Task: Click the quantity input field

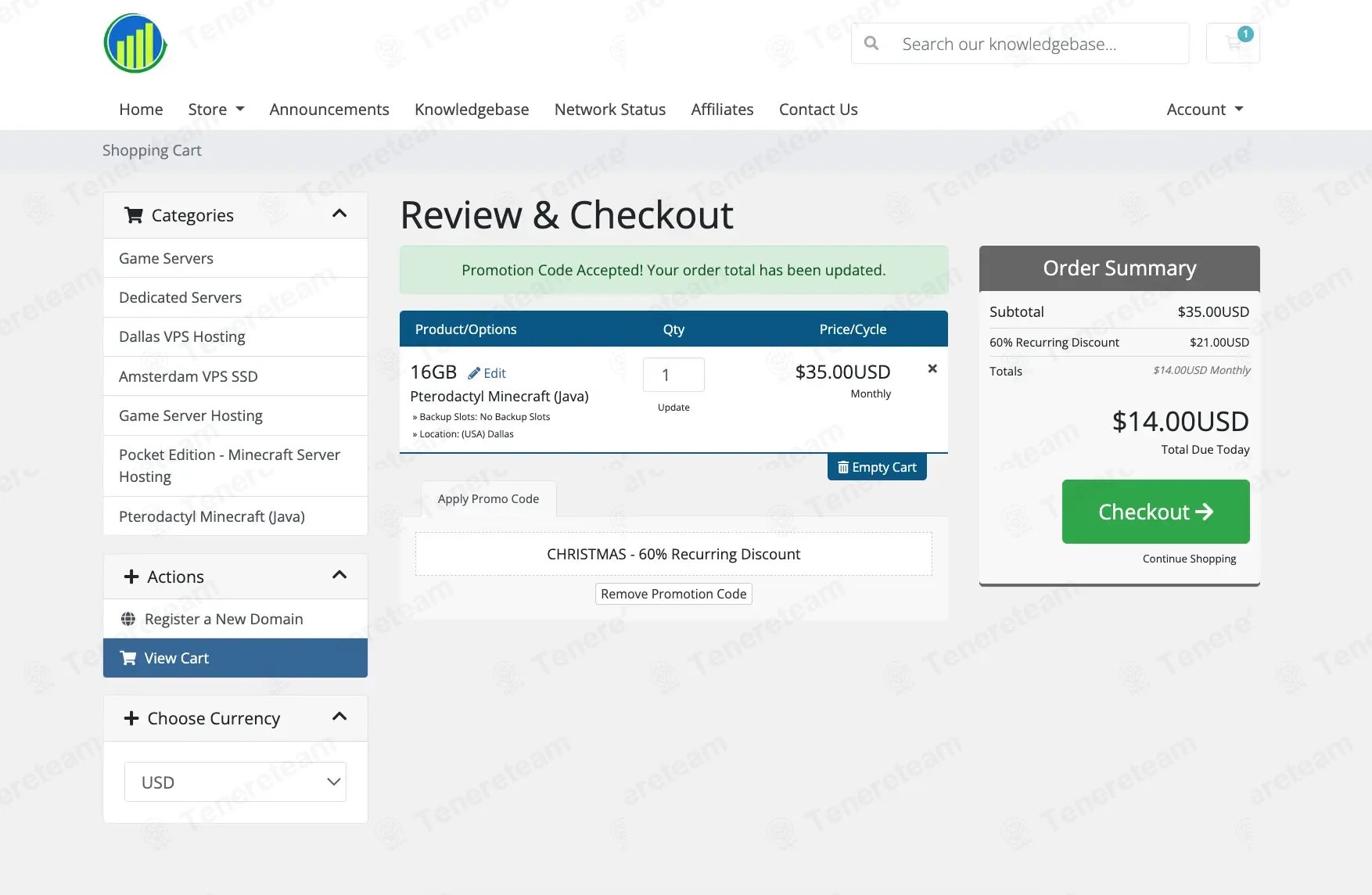Action: (673, 375)
